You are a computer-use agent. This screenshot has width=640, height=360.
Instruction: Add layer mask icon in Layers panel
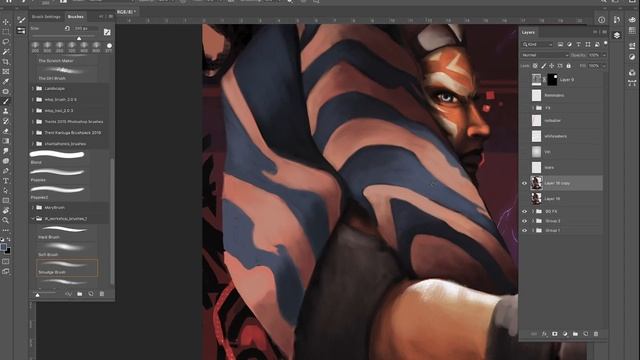555,334
